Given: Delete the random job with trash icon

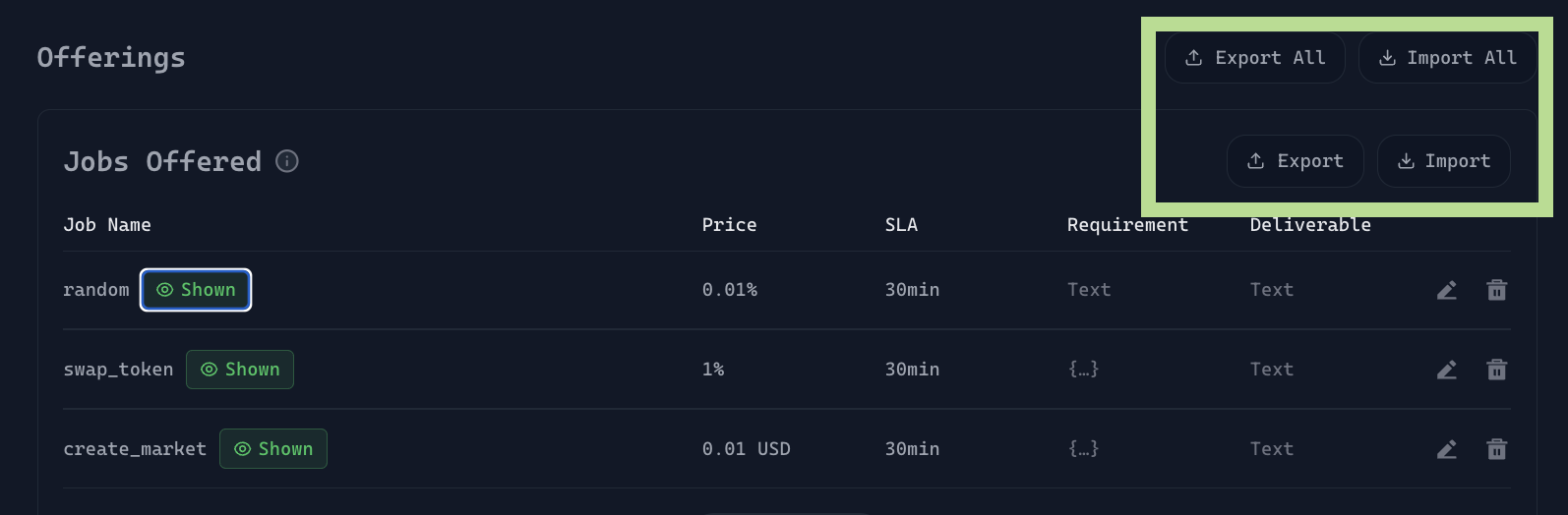Looking at the screenshot, I should pyautogui.click(x=1496, y=290).
